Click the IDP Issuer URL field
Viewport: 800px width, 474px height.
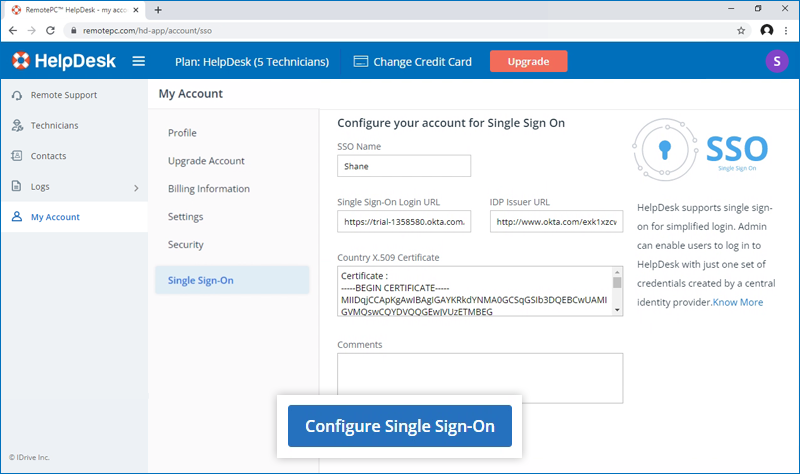[x=556, y=222]
